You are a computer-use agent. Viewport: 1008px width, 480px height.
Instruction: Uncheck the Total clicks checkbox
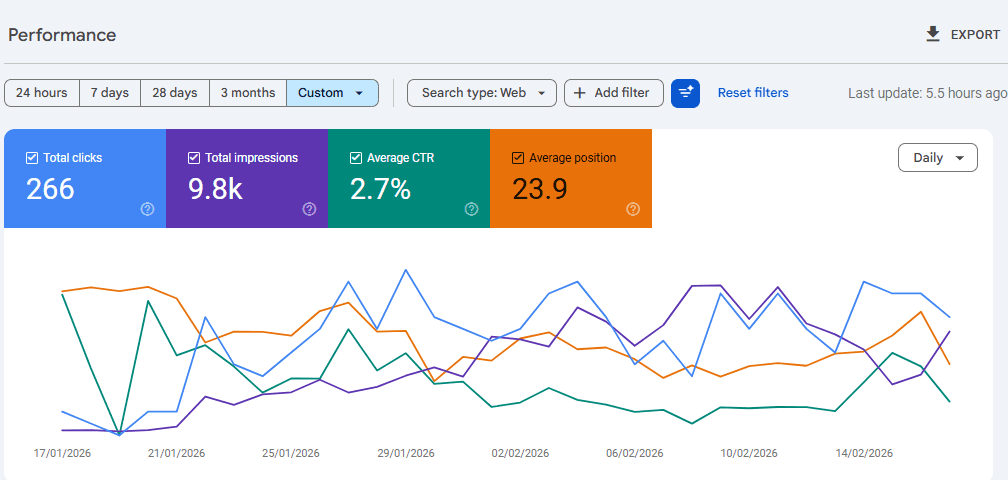coord(32,158)
